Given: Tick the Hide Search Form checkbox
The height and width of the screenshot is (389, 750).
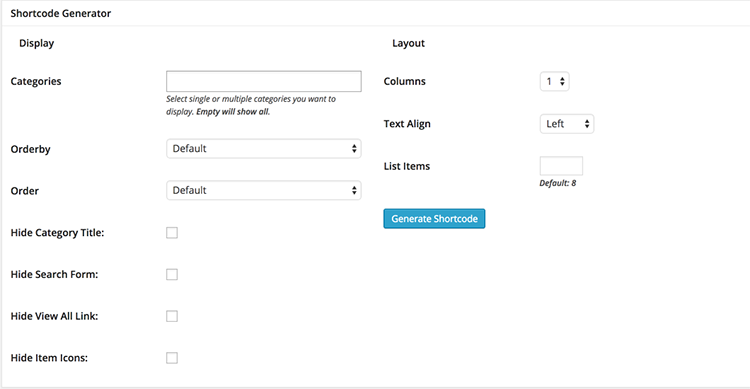Looking at the screenshot, I should click(x=172, y=274).
